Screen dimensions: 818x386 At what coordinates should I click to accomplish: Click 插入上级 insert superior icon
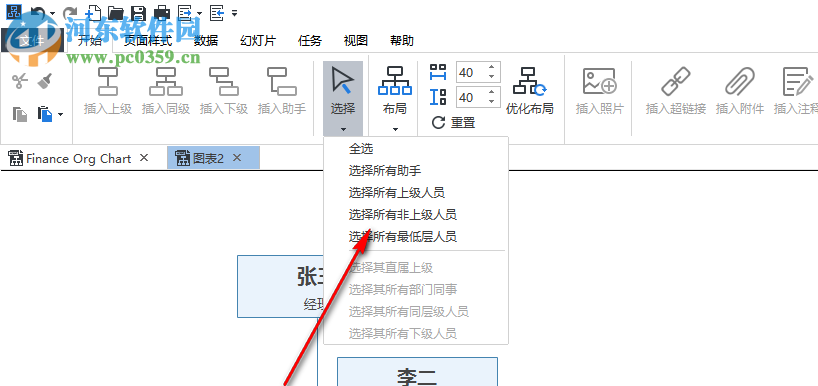108,81
